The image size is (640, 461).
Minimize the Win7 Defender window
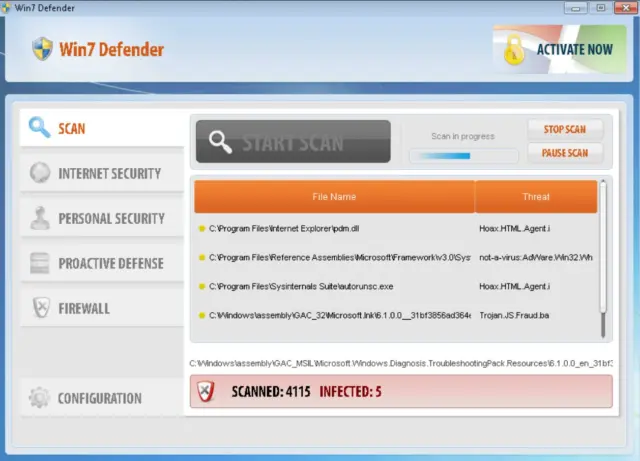pos(576,8)
